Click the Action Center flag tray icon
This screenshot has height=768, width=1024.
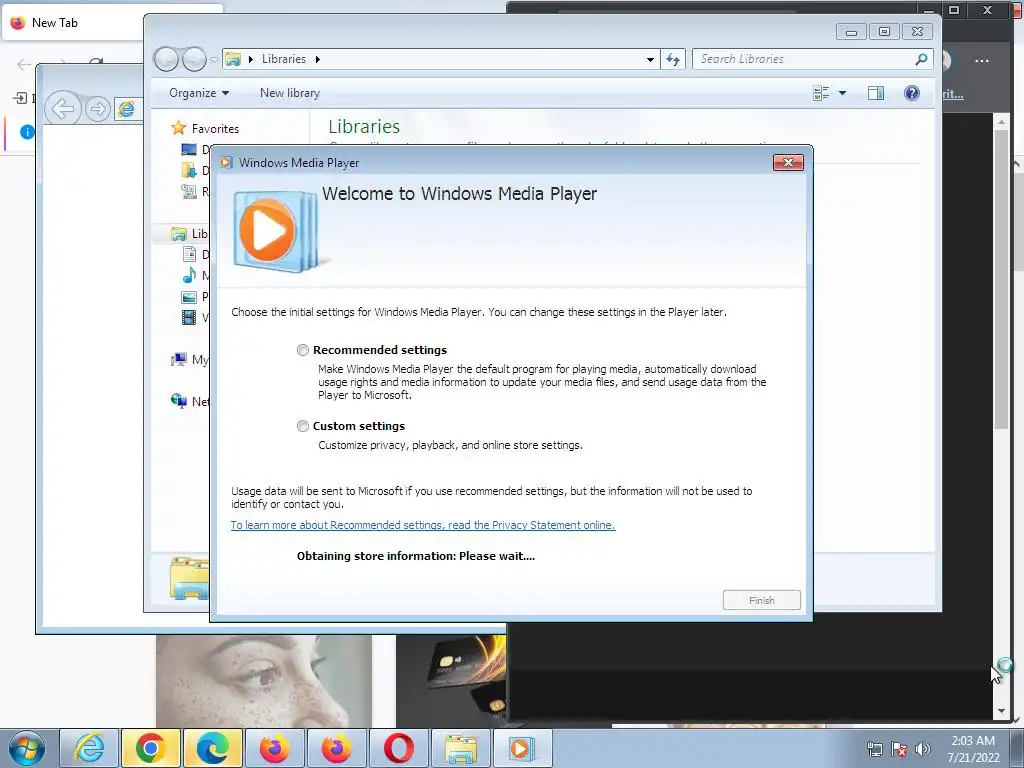tap(899, 749)
